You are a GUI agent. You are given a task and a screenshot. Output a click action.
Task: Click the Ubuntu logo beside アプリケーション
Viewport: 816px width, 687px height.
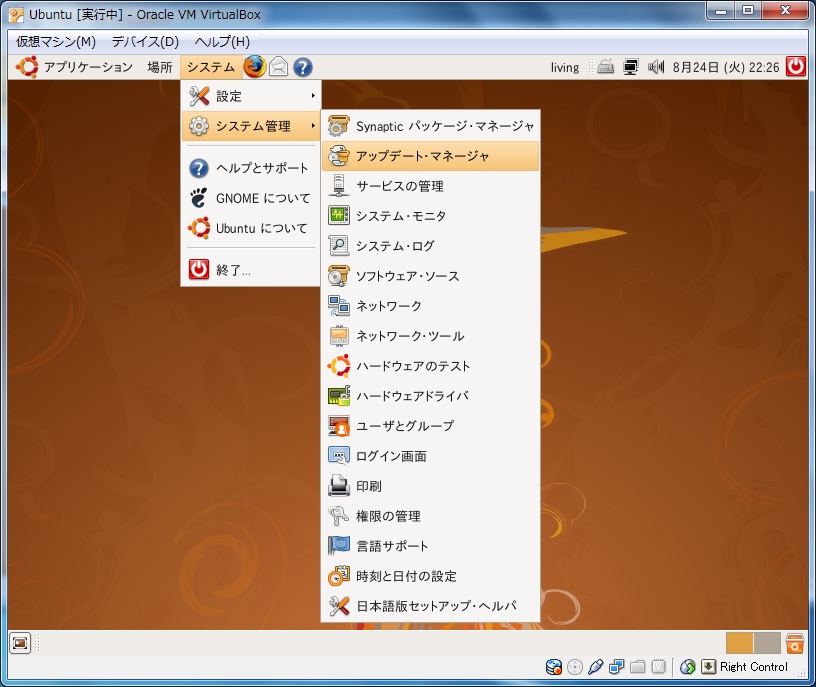(x=27, y=67)
